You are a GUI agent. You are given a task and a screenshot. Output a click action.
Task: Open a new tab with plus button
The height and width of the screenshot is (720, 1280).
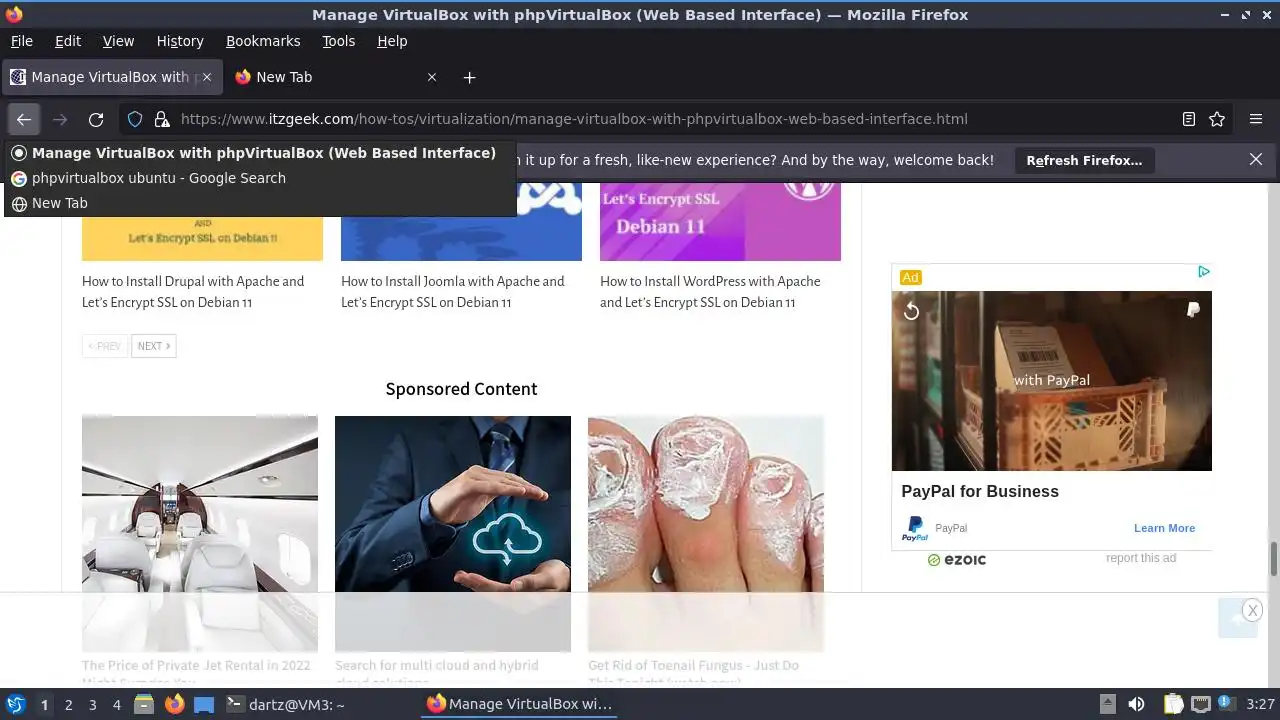[x=469, y=77]
